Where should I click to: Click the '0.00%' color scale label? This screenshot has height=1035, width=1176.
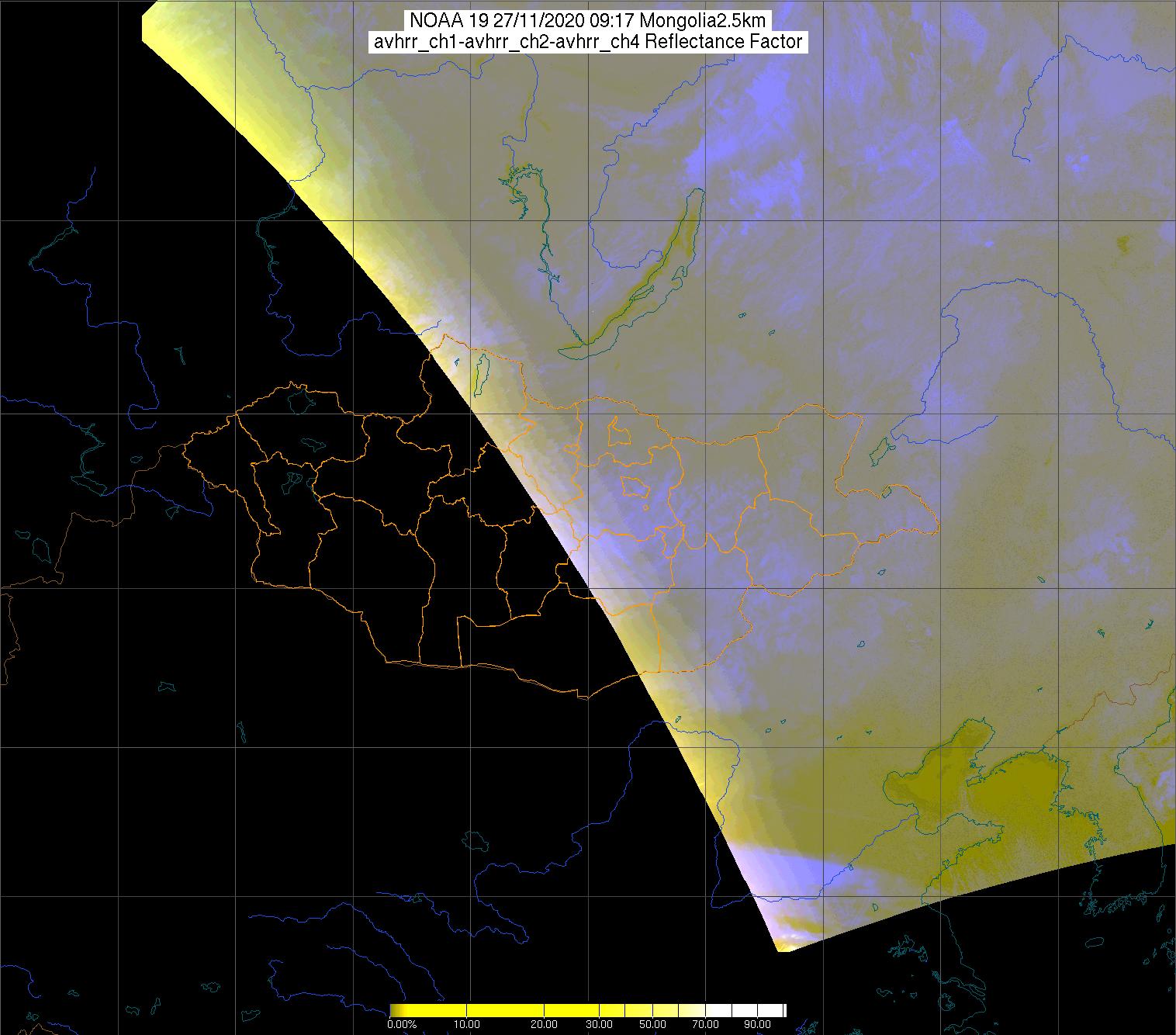pos(402,1026)
